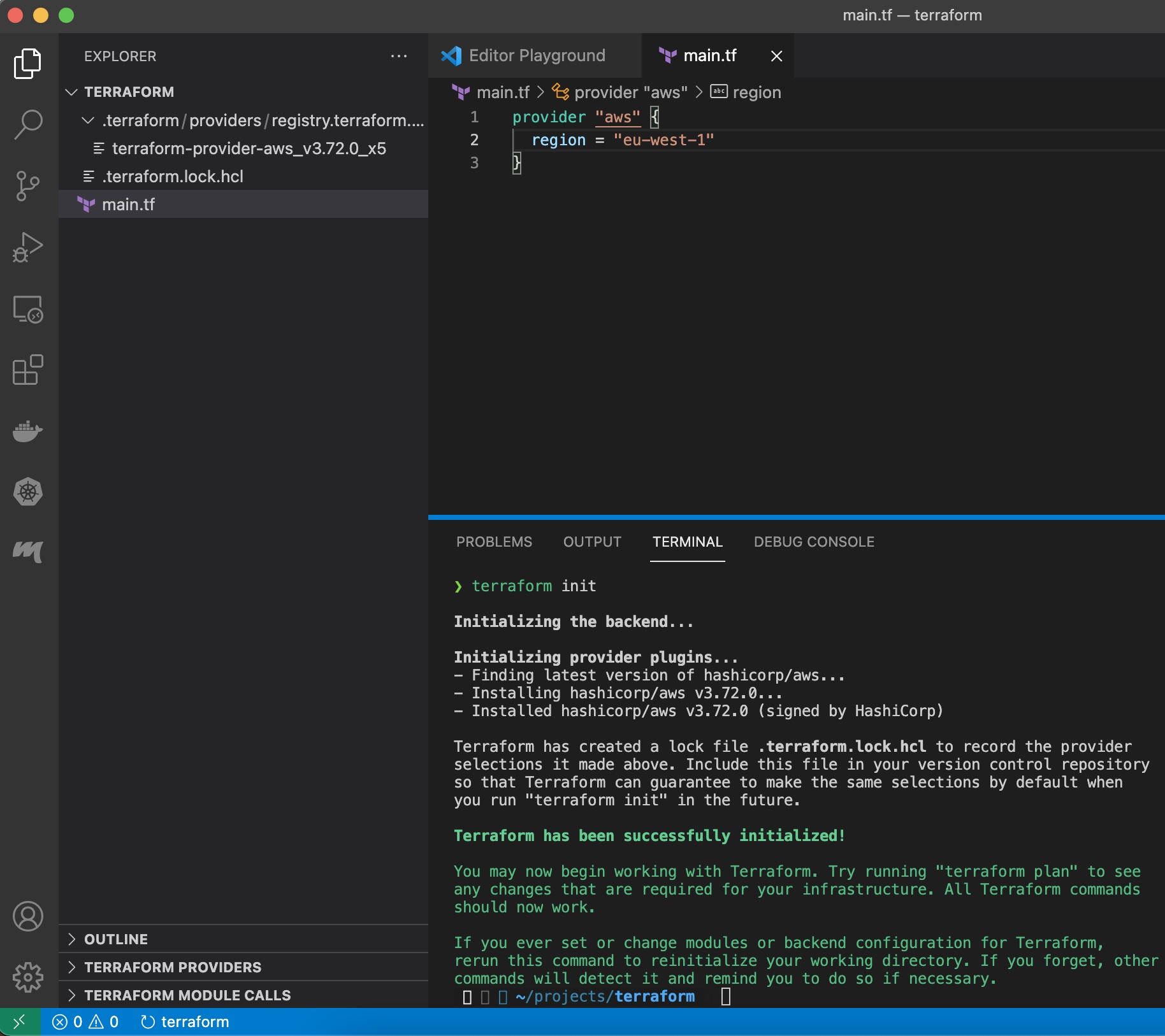This screenshot has width=1165, height=1036.
Task: Click the region keyword on line 2
Action: click(x=558, y=140)
